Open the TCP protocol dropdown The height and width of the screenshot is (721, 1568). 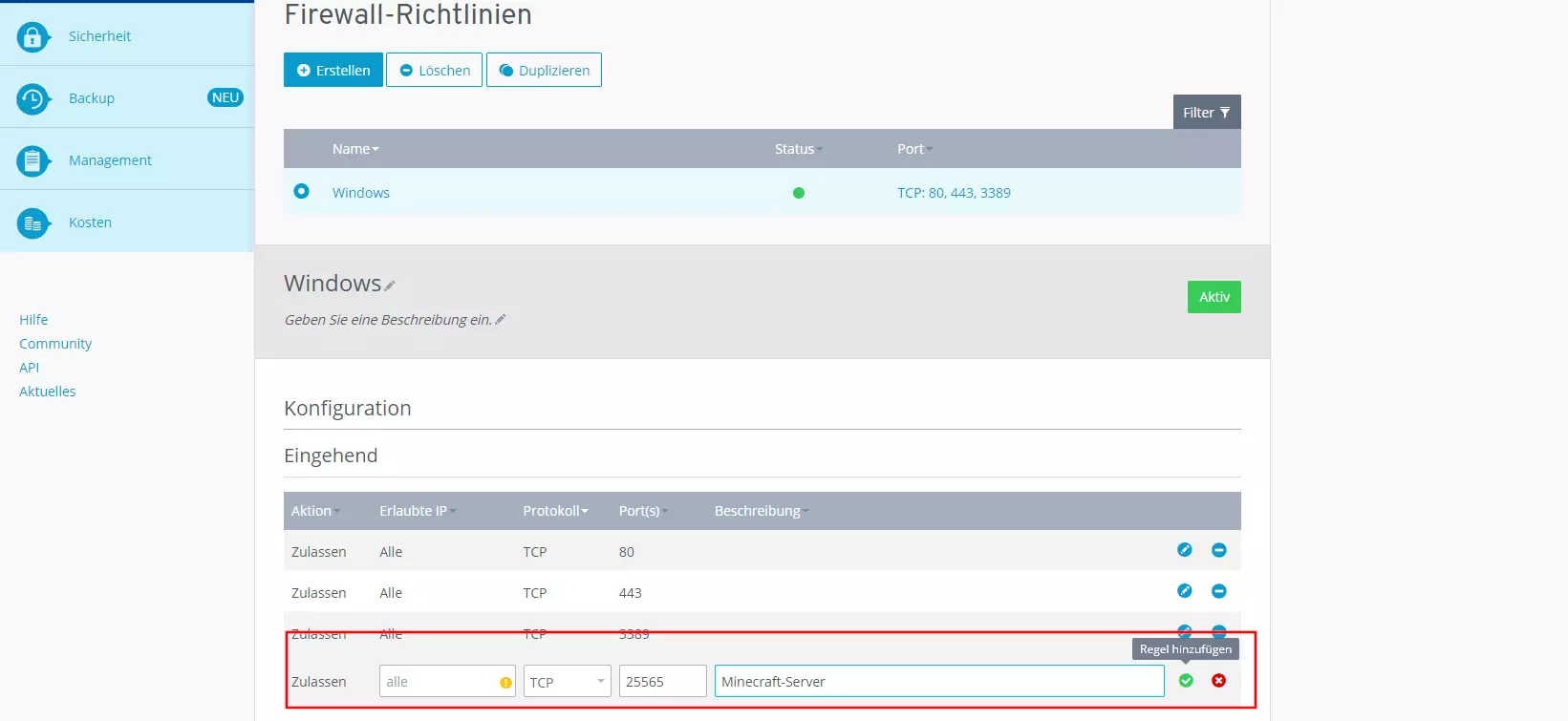(567, 682)
